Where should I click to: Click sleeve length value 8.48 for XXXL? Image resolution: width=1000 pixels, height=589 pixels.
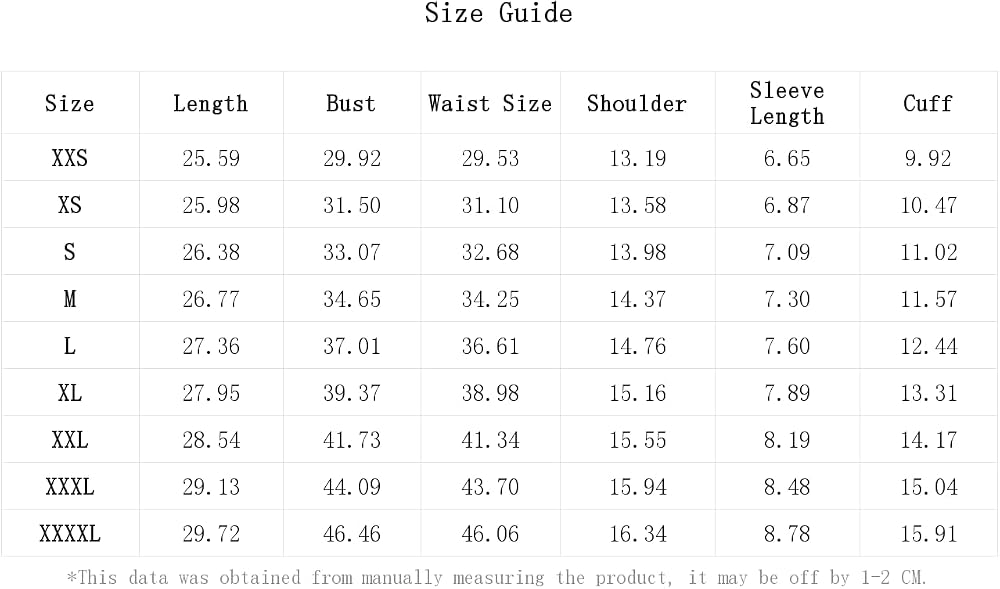(787, 487)
